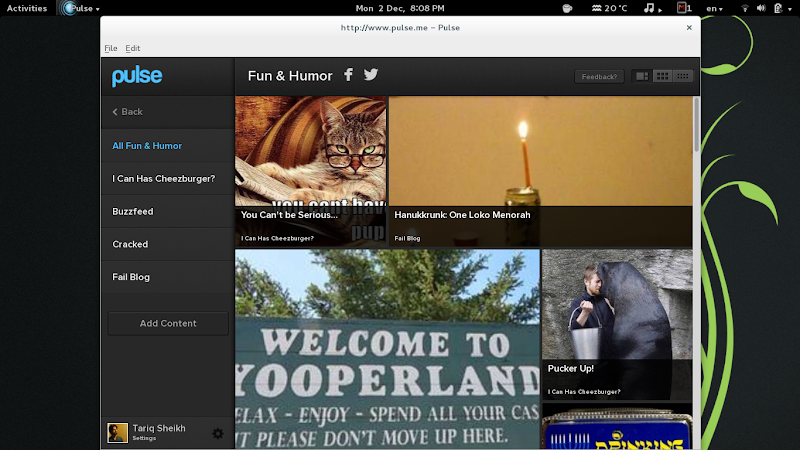Screen dimensions: 800x450
Task: Open the clock and calendar menu
Action: coord(400,8)
